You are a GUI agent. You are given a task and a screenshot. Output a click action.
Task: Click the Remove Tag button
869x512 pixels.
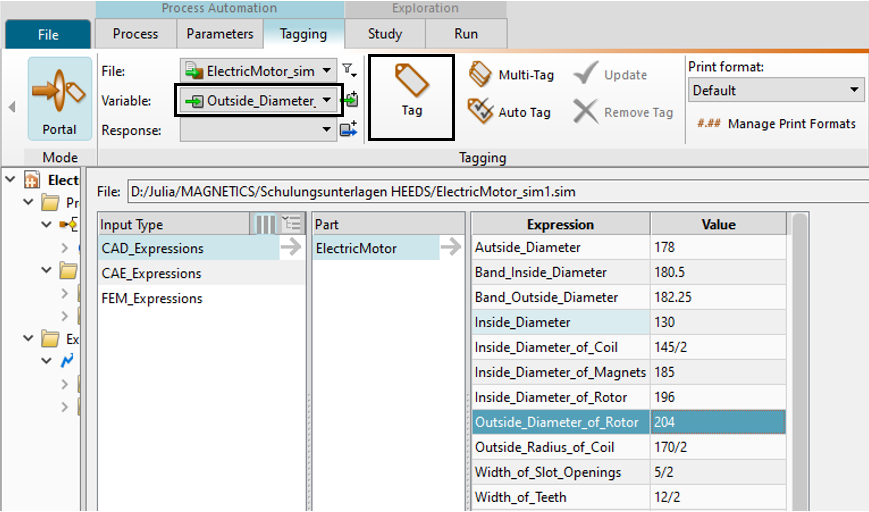point(624,112)
